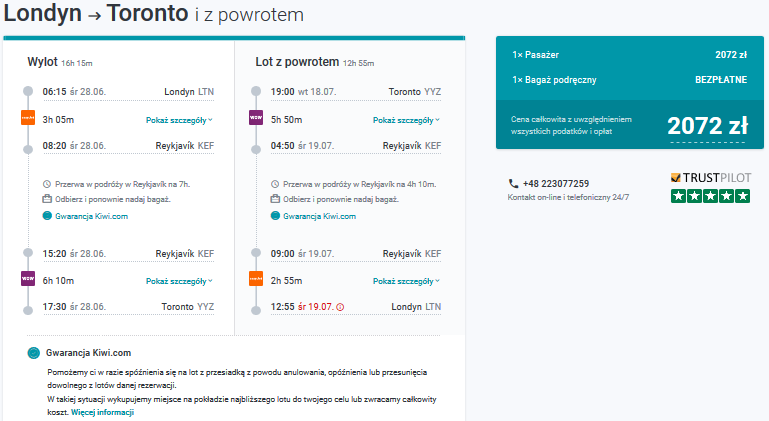Screen dimensions: 769x421
Task: Click the Trustpilot five-star rating
Action: pyautogui.click(x=711, y=196)
